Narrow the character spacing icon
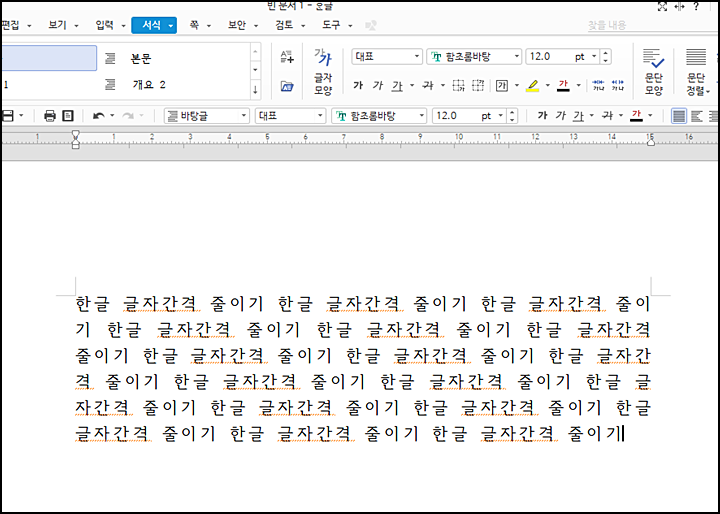 598,85
